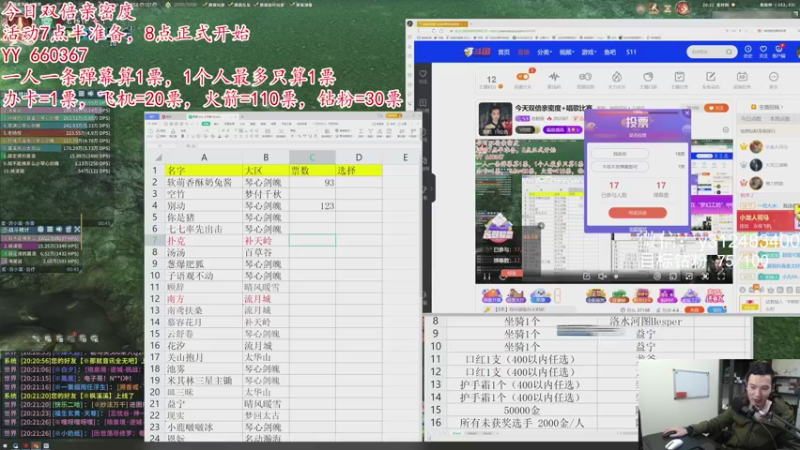Open the client download icon with red badge
800x450 pixels.
(x=779, y=51)
